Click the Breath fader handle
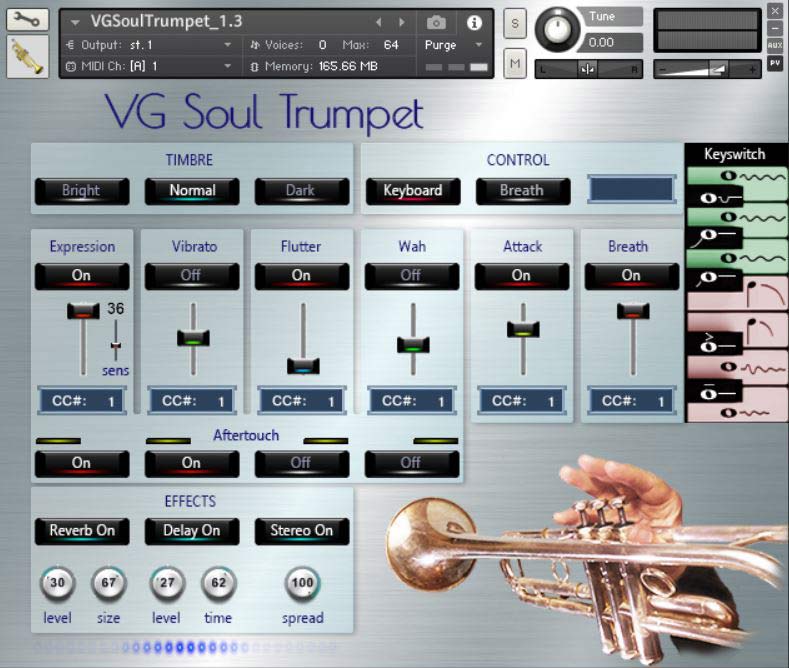 633,310
